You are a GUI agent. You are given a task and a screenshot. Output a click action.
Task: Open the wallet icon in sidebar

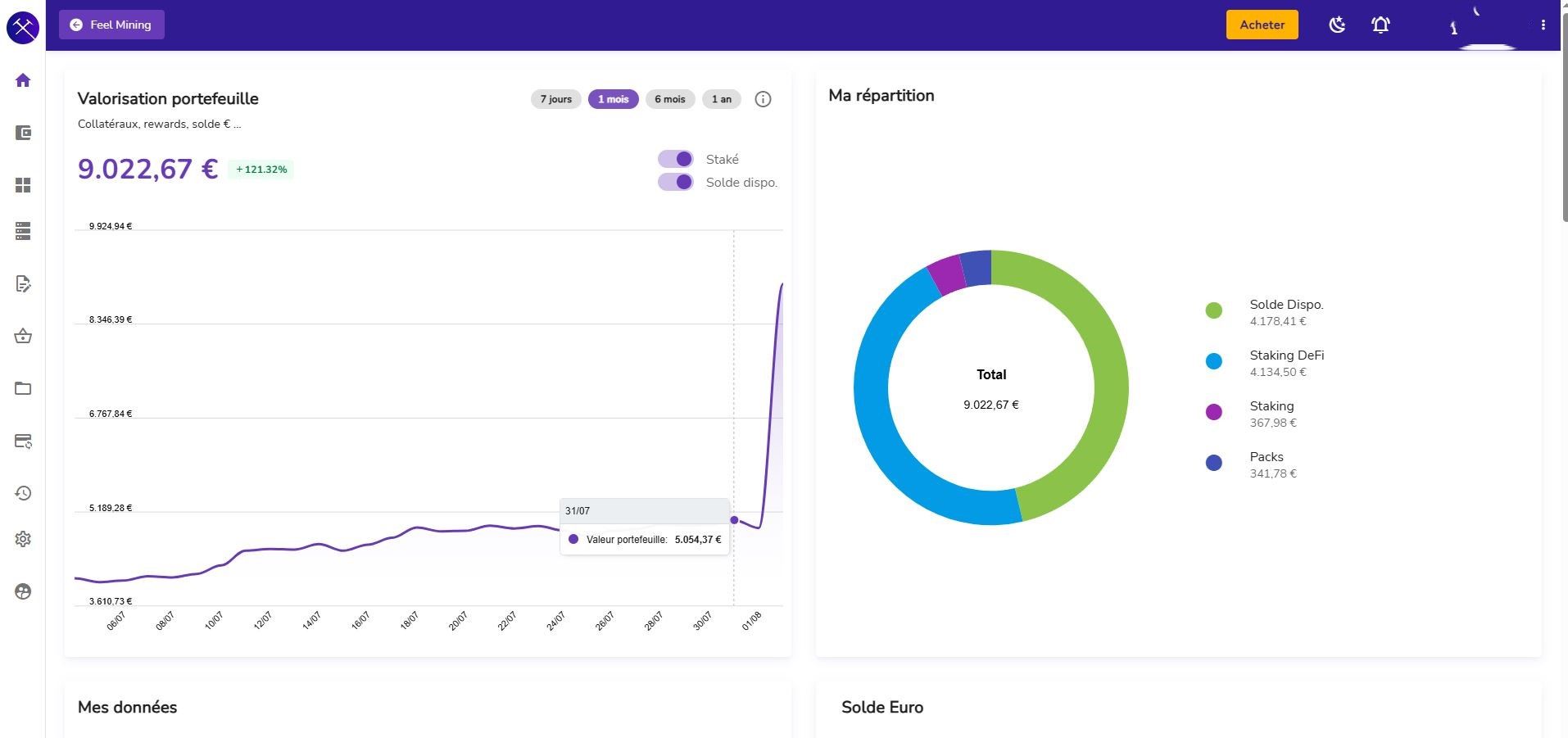(23, 133)
